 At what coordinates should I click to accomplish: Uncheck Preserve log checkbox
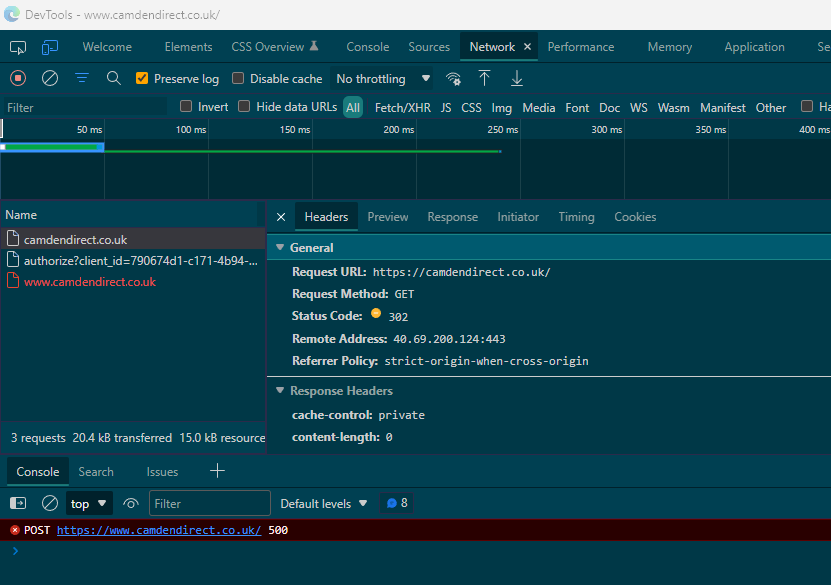pos(142,78)
